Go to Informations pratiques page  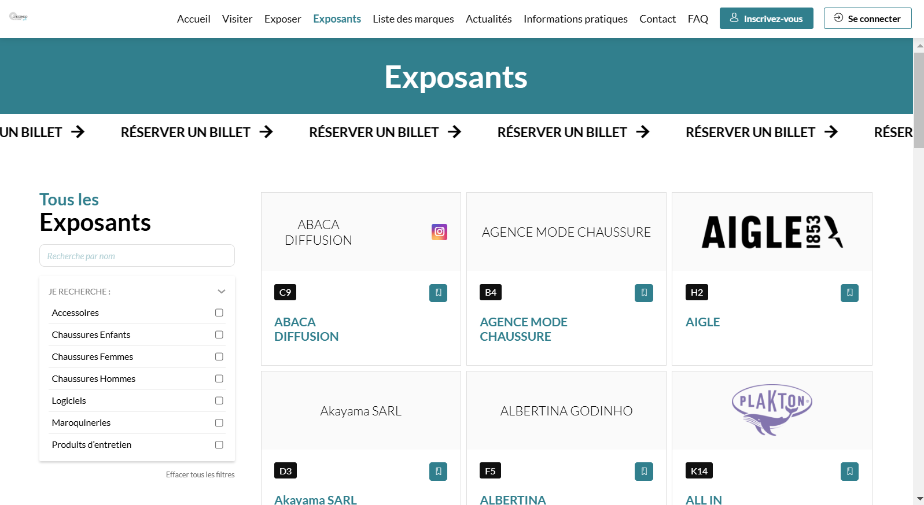pyautogui.click(x=575, y=19)
